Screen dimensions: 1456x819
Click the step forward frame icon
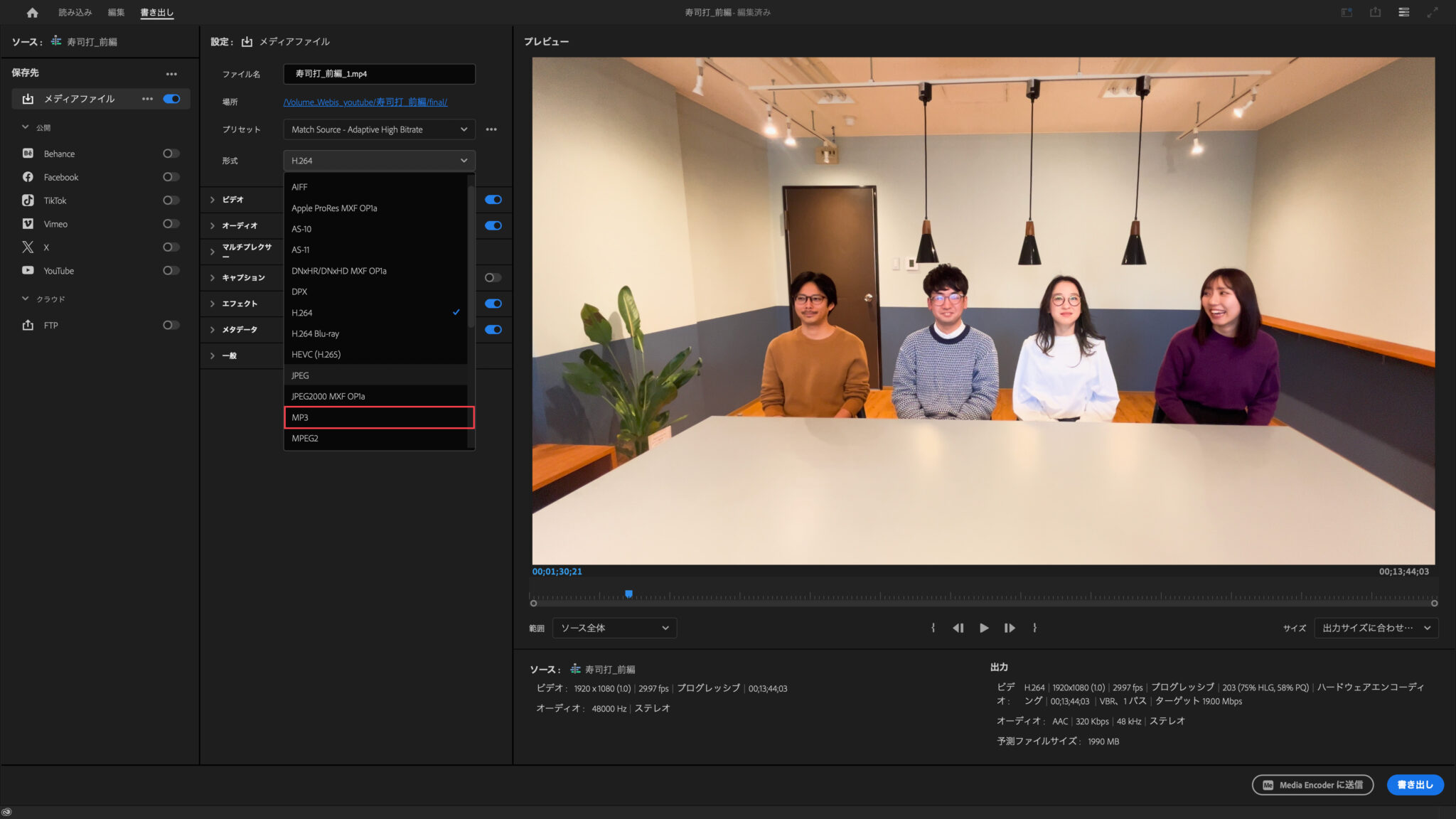click(1009, 628)
